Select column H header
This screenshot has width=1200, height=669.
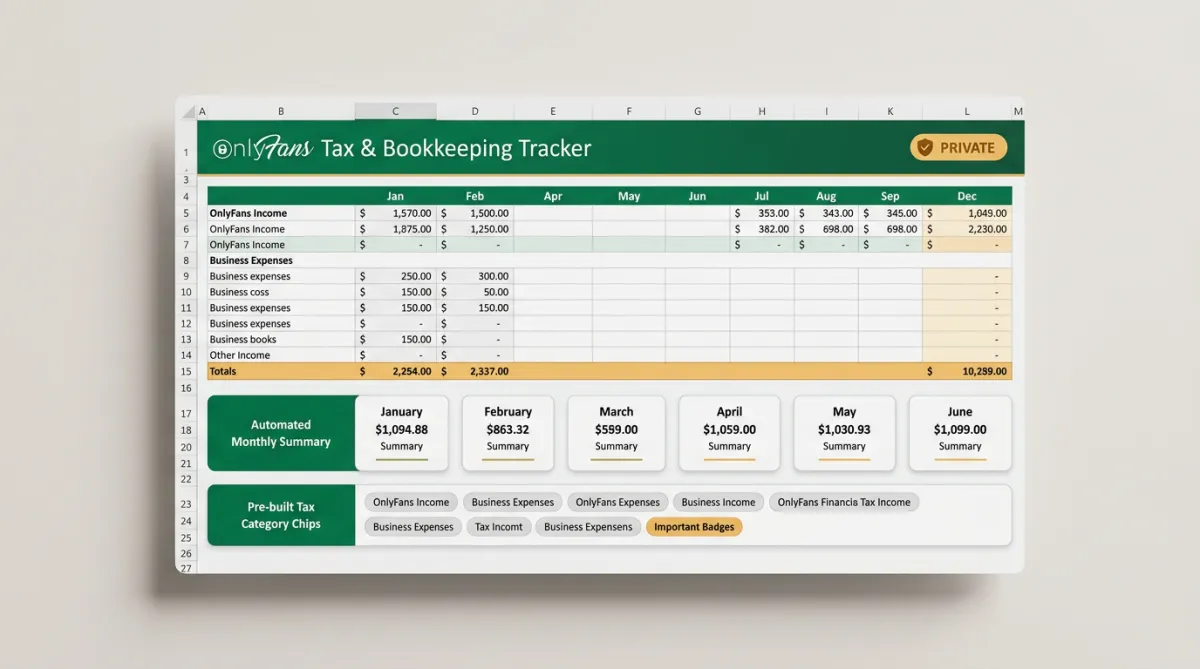(761, 112)
